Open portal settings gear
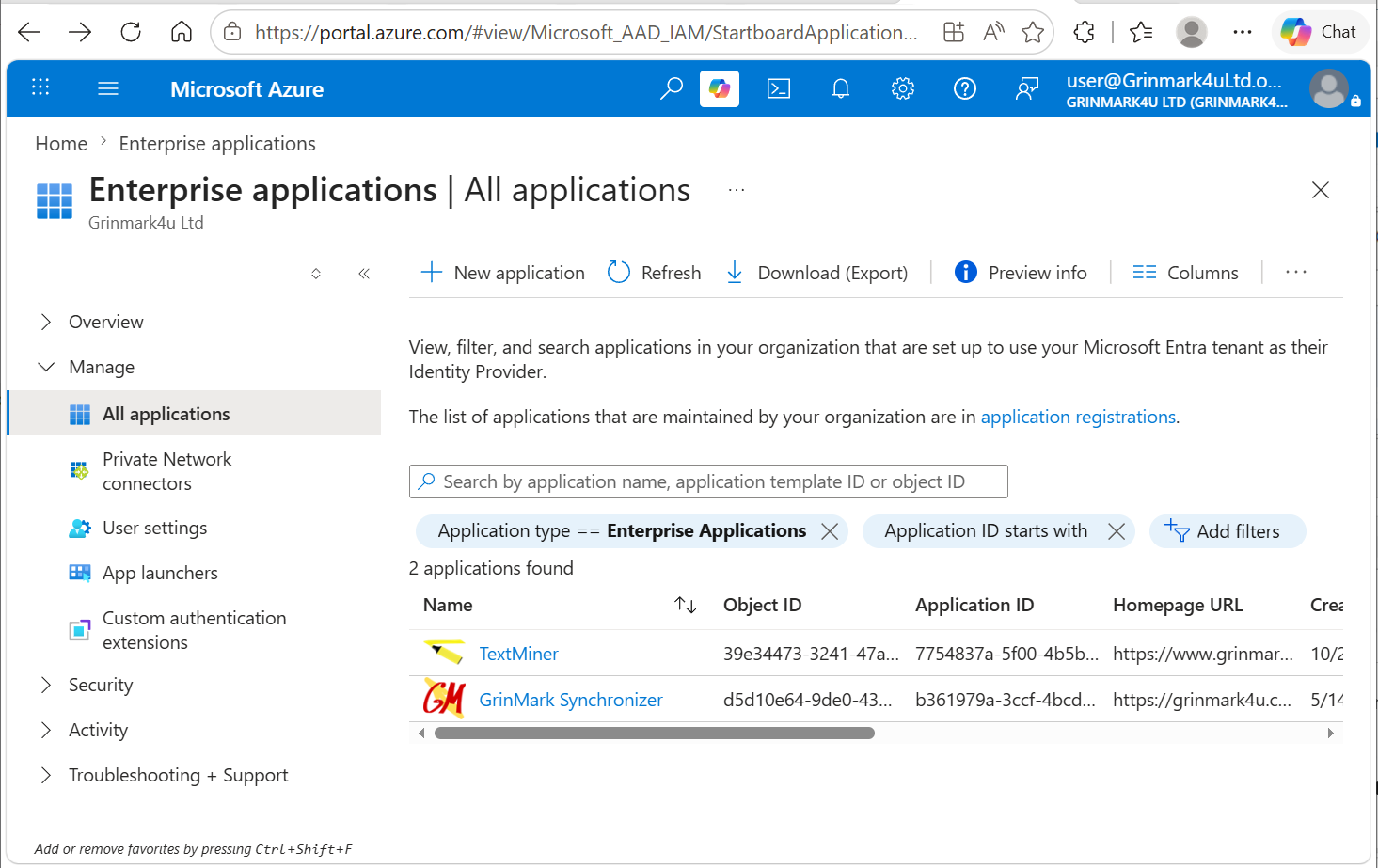The height and width of the screenshot is (868, 1378). click(x=903, y=88)
